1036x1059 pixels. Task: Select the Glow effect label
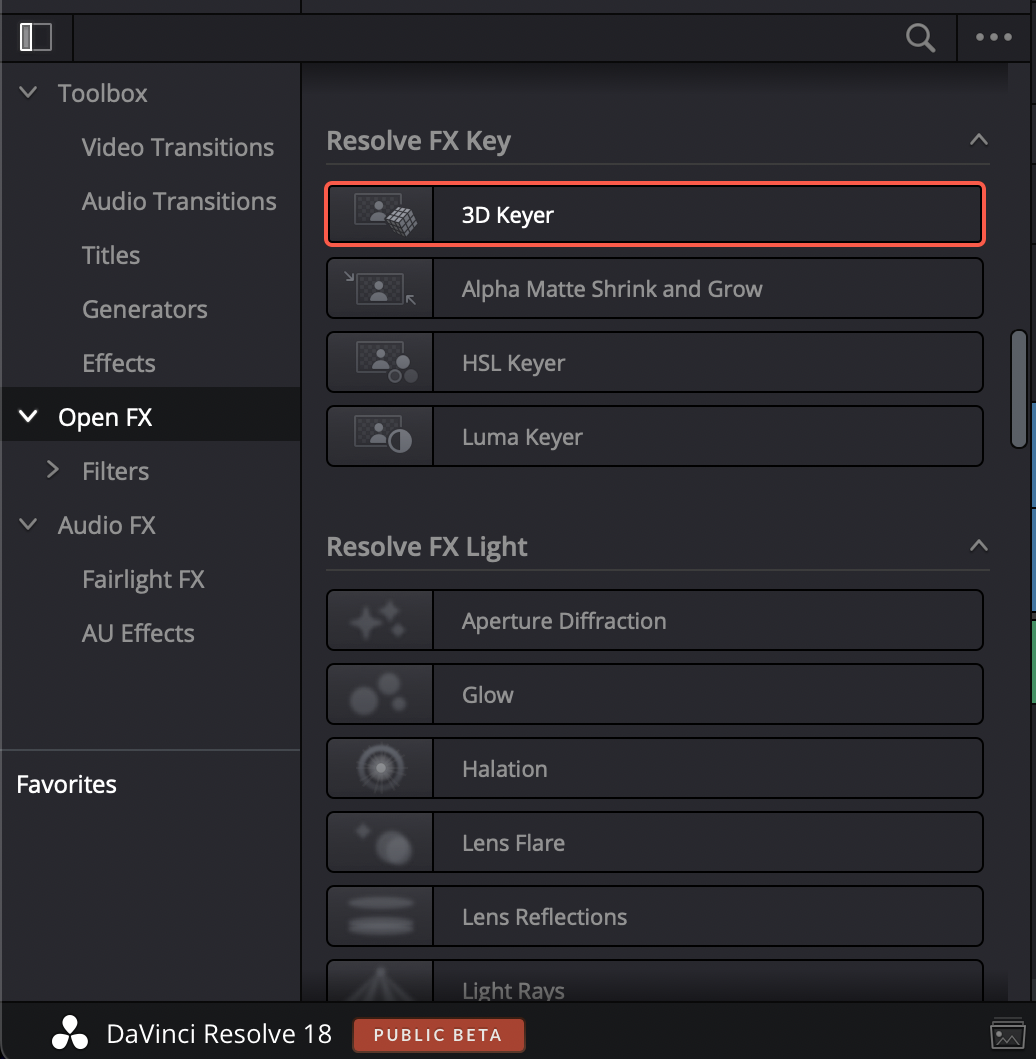click(x=488, y=695)
